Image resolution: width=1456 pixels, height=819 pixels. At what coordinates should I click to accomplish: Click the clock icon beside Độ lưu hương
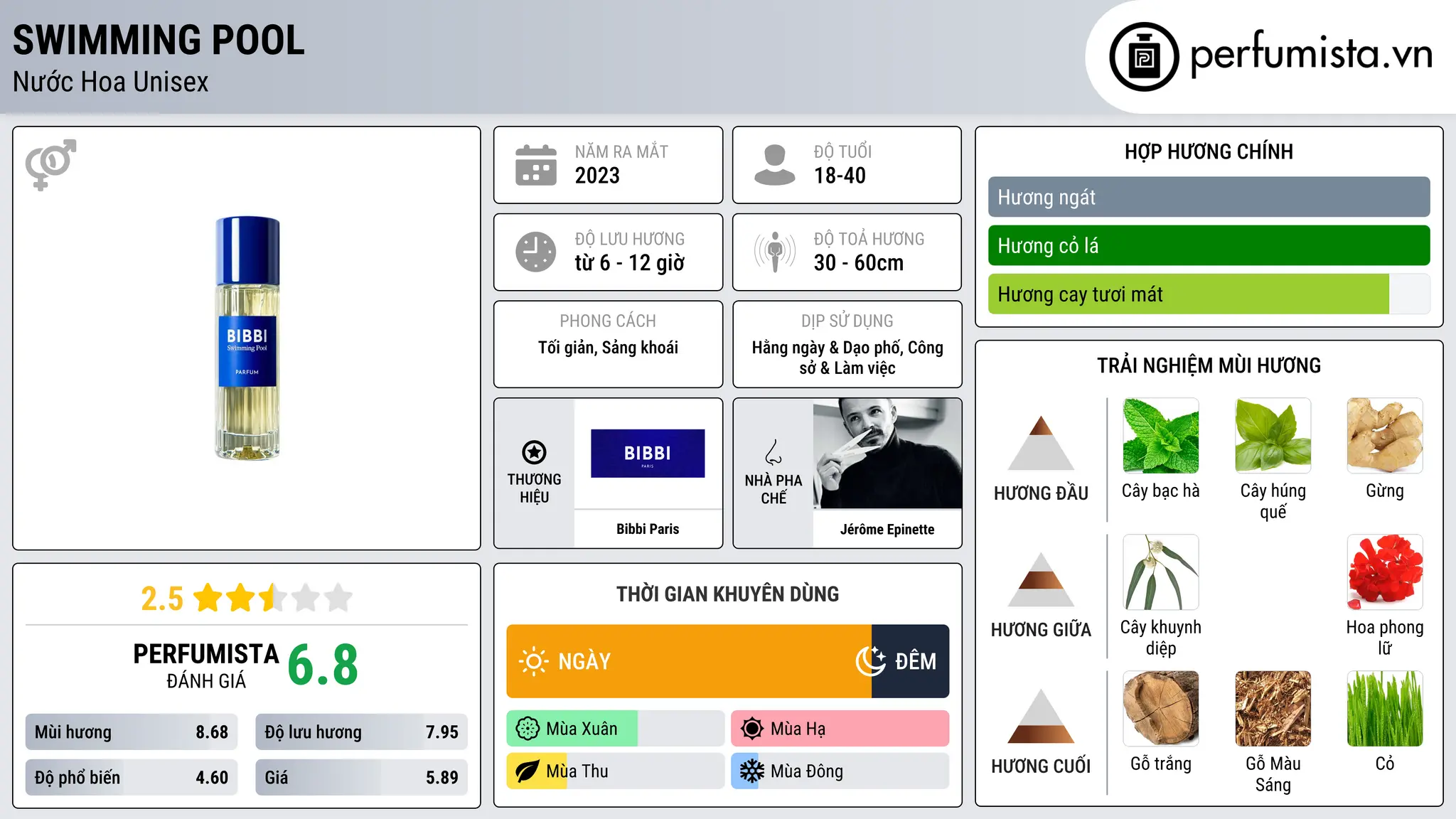[x=536, y=252]
